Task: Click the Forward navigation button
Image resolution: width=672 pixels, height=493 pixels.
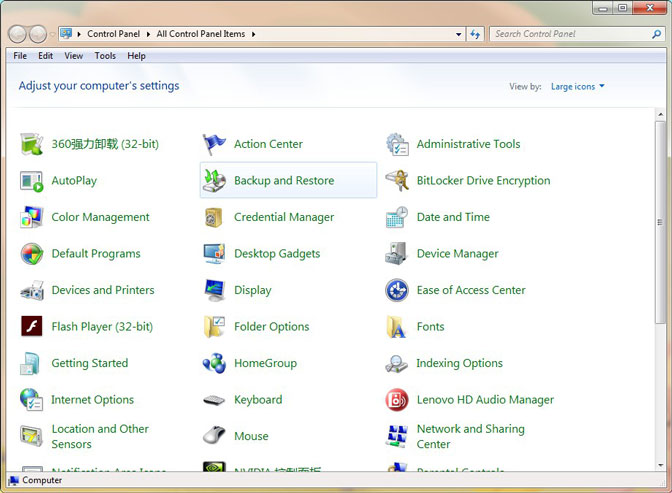Action: point(38,34)
